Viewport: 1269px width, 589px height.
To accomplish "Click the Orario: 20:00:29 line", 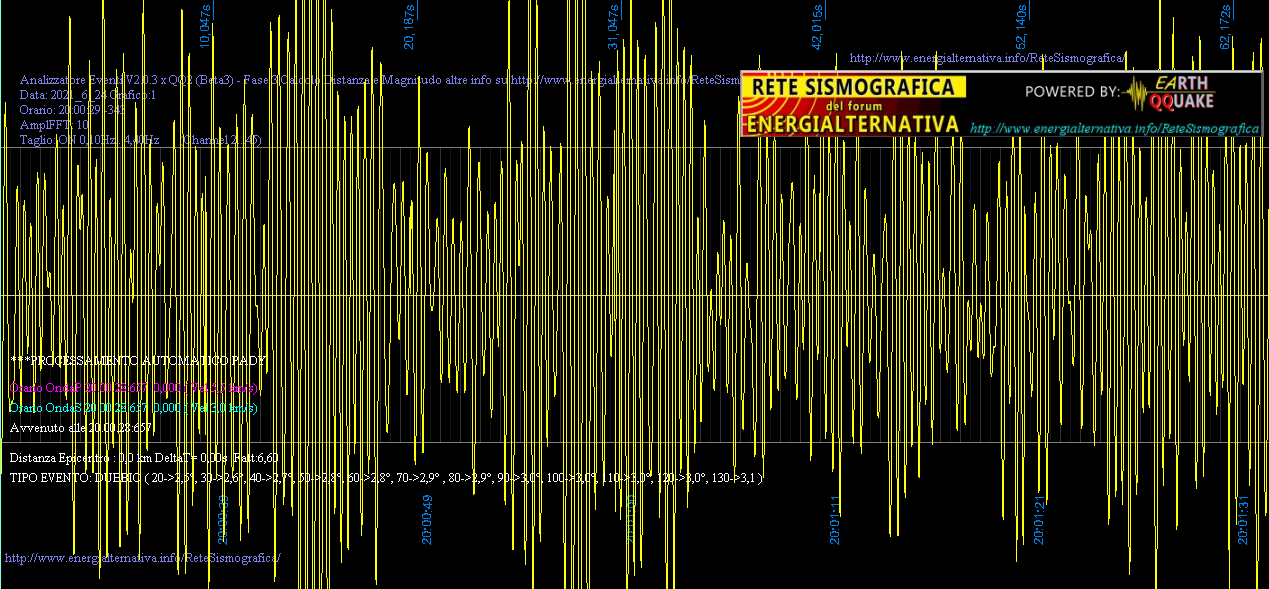I will [73, 109].
